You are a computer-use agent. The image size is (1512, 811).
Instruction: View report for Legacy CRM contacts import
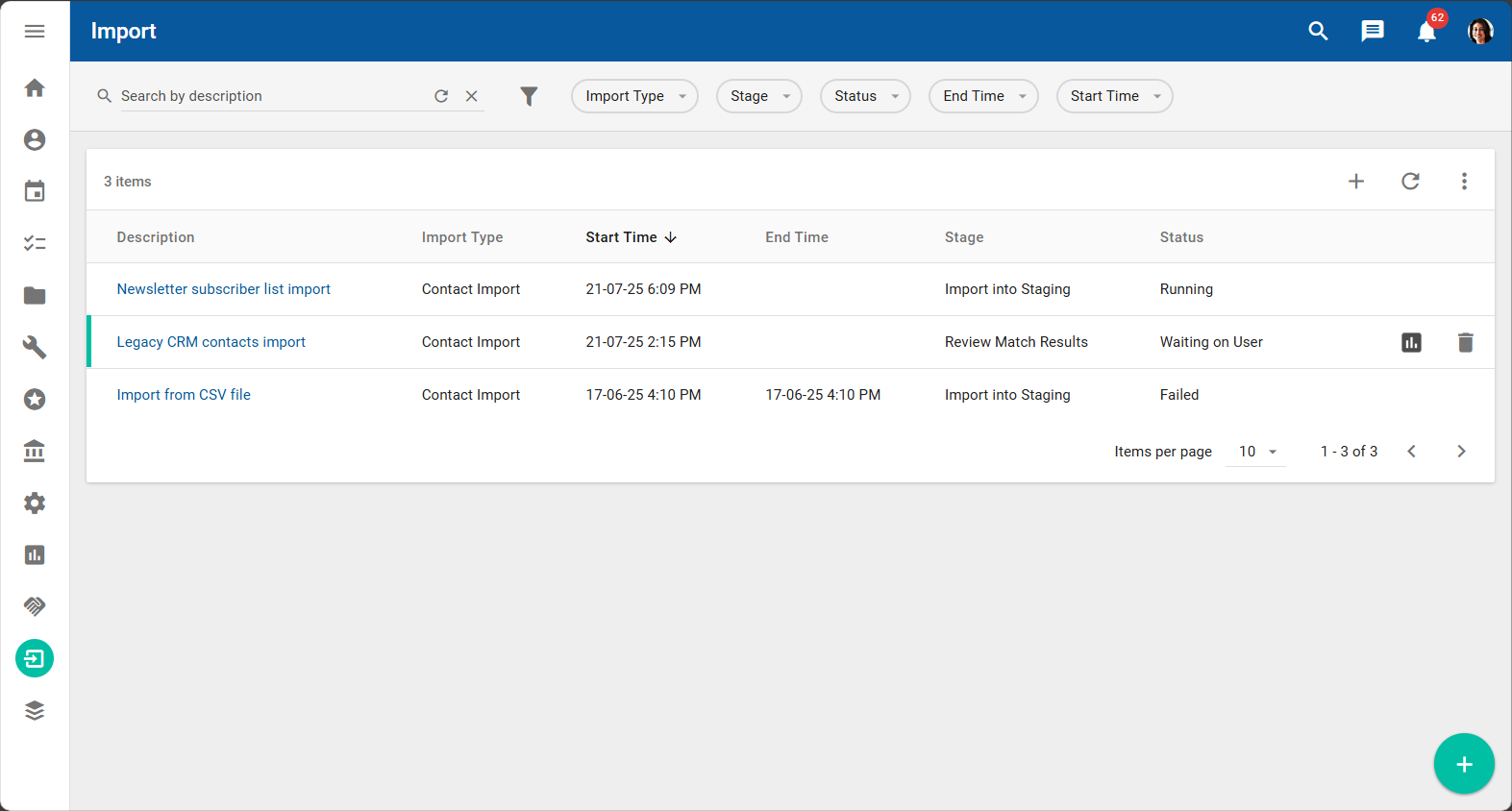pos(1411,343)
